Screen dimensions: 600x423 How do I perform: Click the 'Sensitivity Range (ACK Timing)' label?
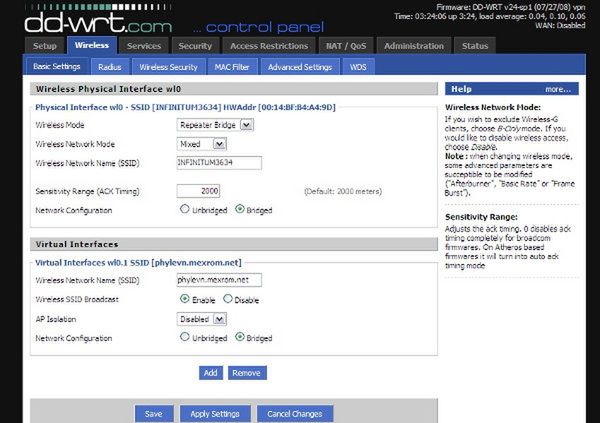(x=87, y=191)
